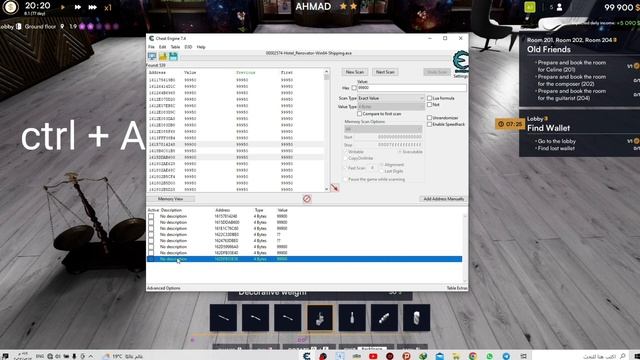
Task: Click the Previous column header
Action: [246, 72]
